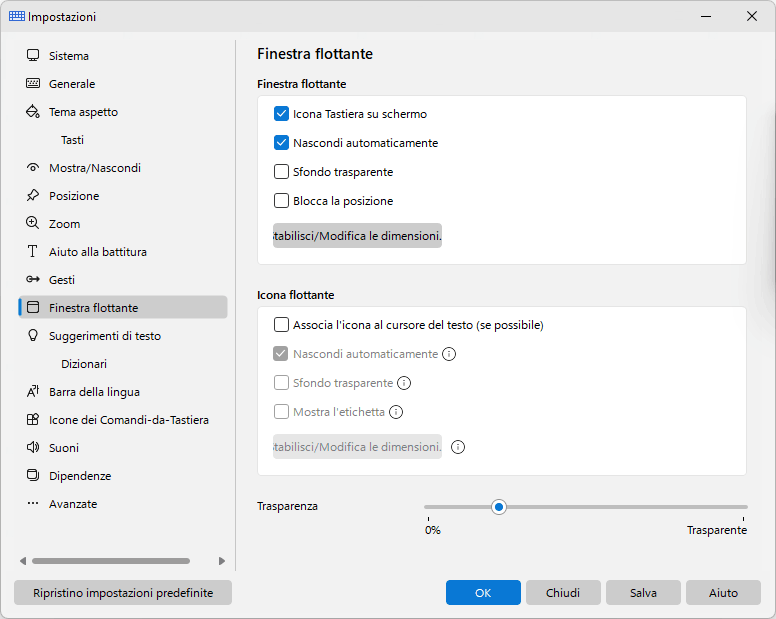
Task: Click the Suggerimenti di testo lightbulb icon
Action: pos(33,335)
